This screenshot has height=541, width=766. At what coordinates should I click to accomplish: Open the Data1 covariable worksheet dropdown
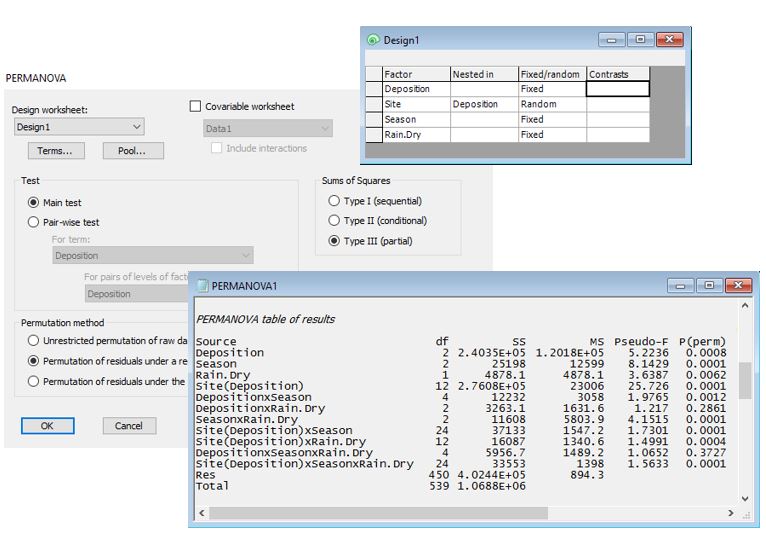tap(268, 129)
